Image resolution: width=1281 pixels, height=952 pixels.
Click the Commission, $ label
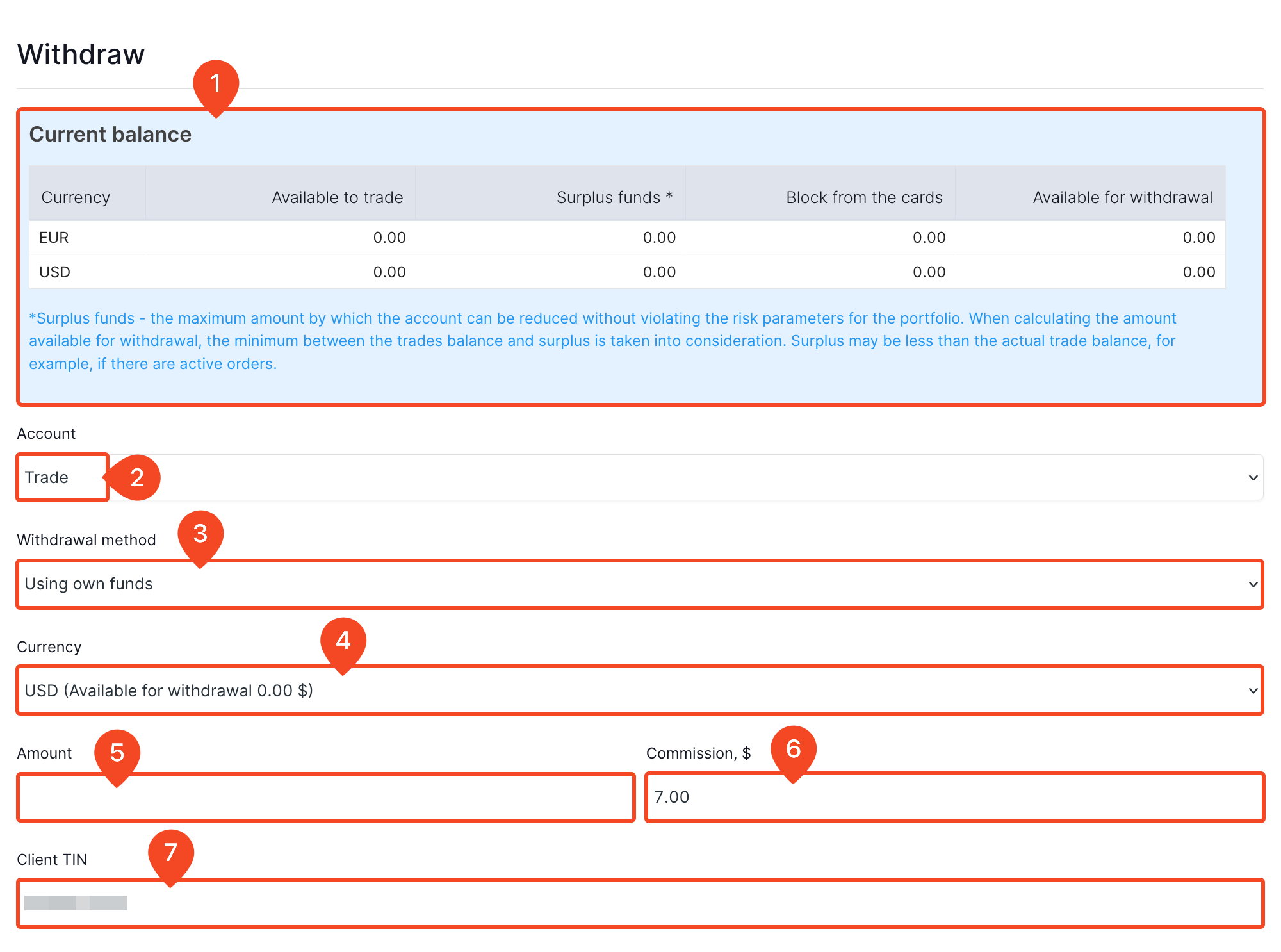(x=699, y=753)
